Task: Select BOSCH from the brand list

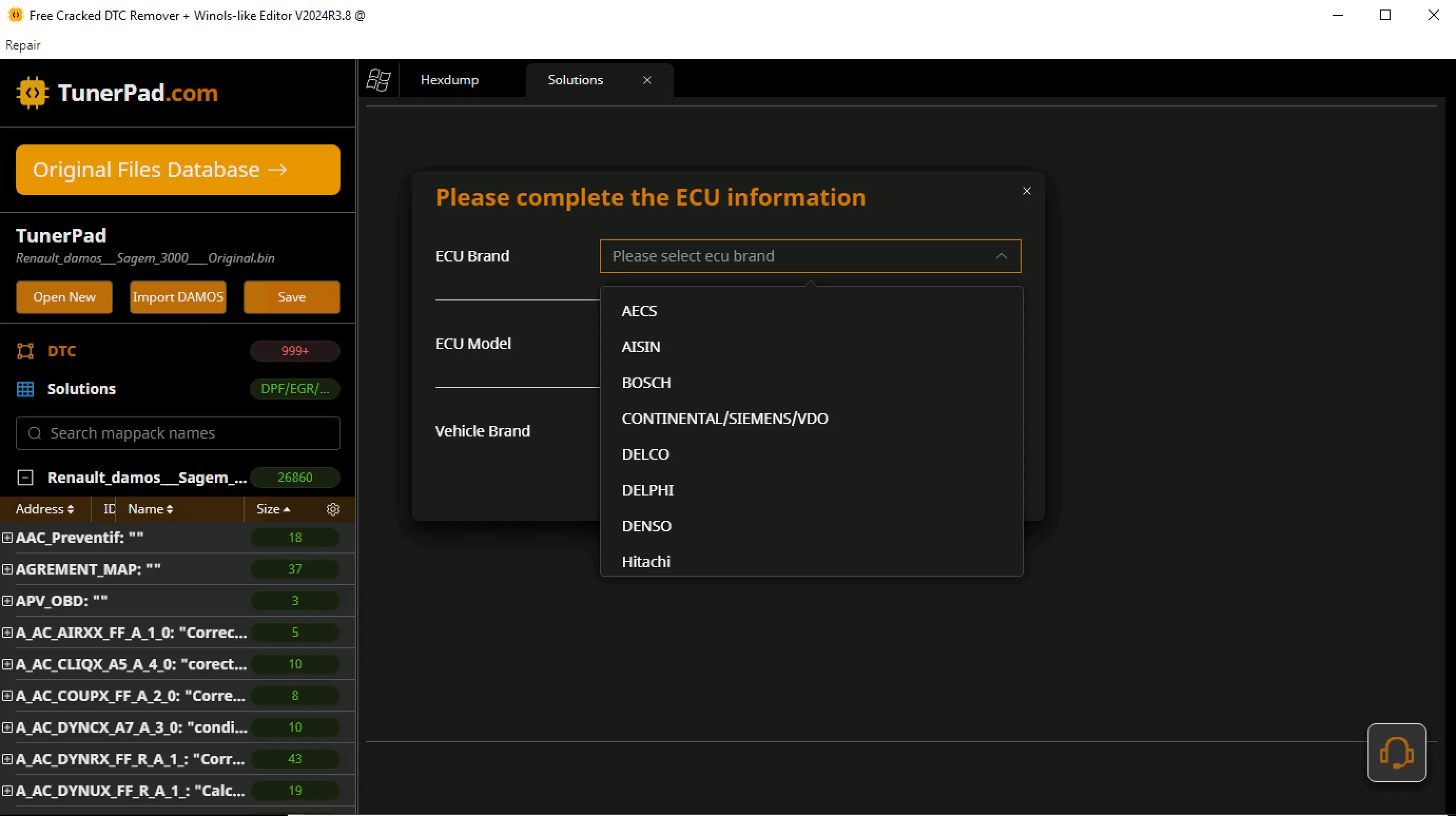Action: (x=646, y=383)
